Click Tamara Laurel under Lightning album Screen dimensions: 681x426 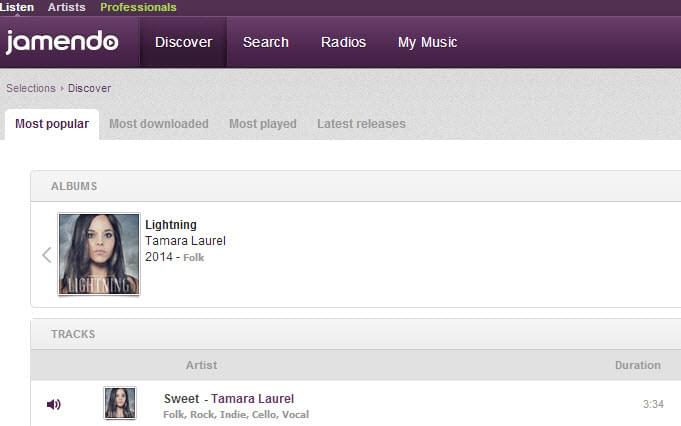click(x=185, y=241)
